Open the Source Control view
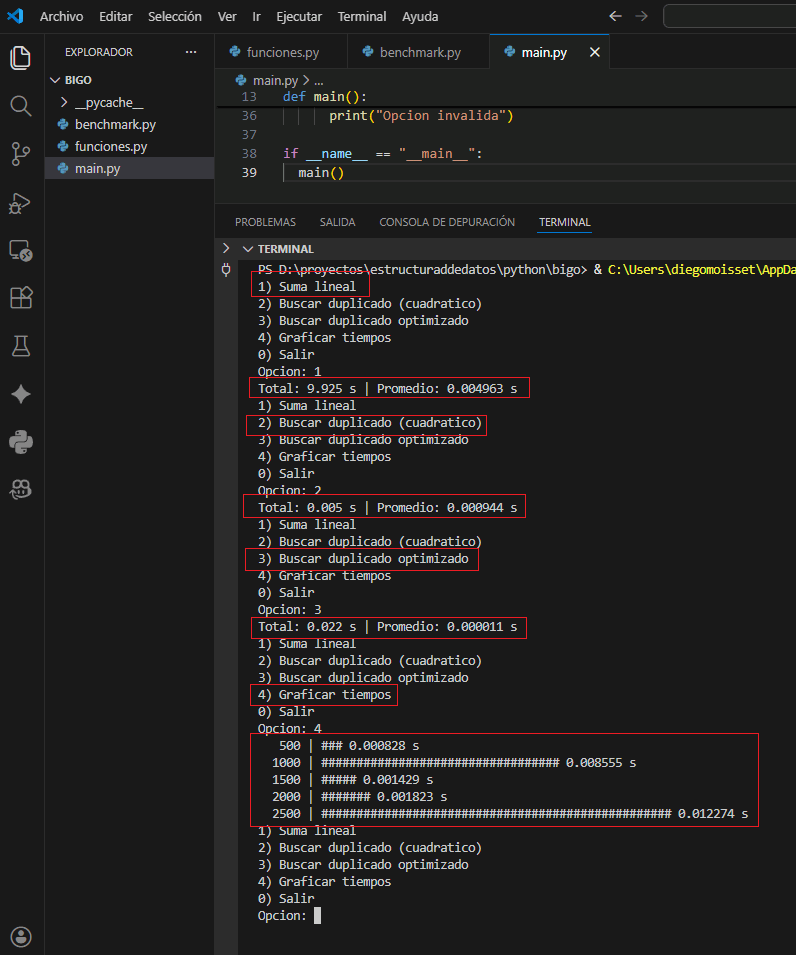 point(21,153)
